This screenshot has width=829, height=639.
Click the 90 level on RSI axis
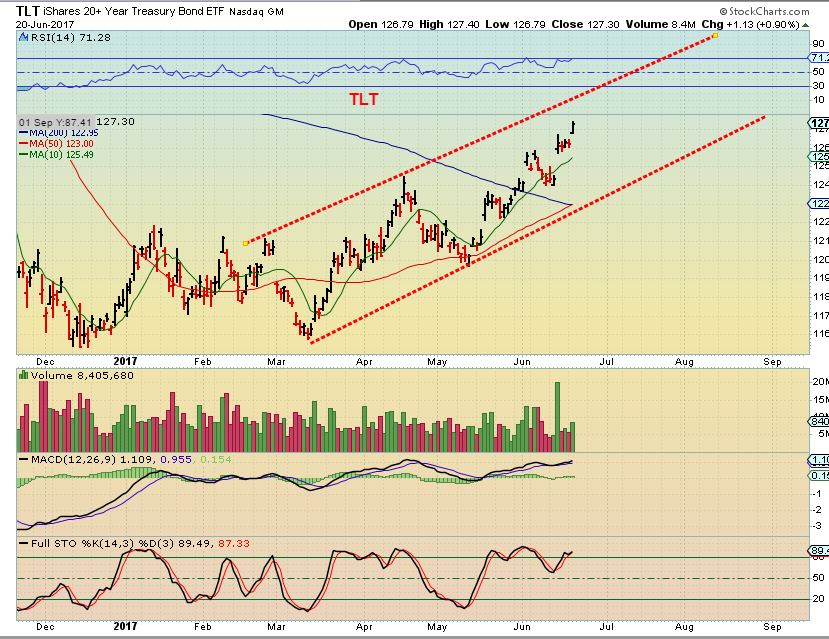click(818, 44)
